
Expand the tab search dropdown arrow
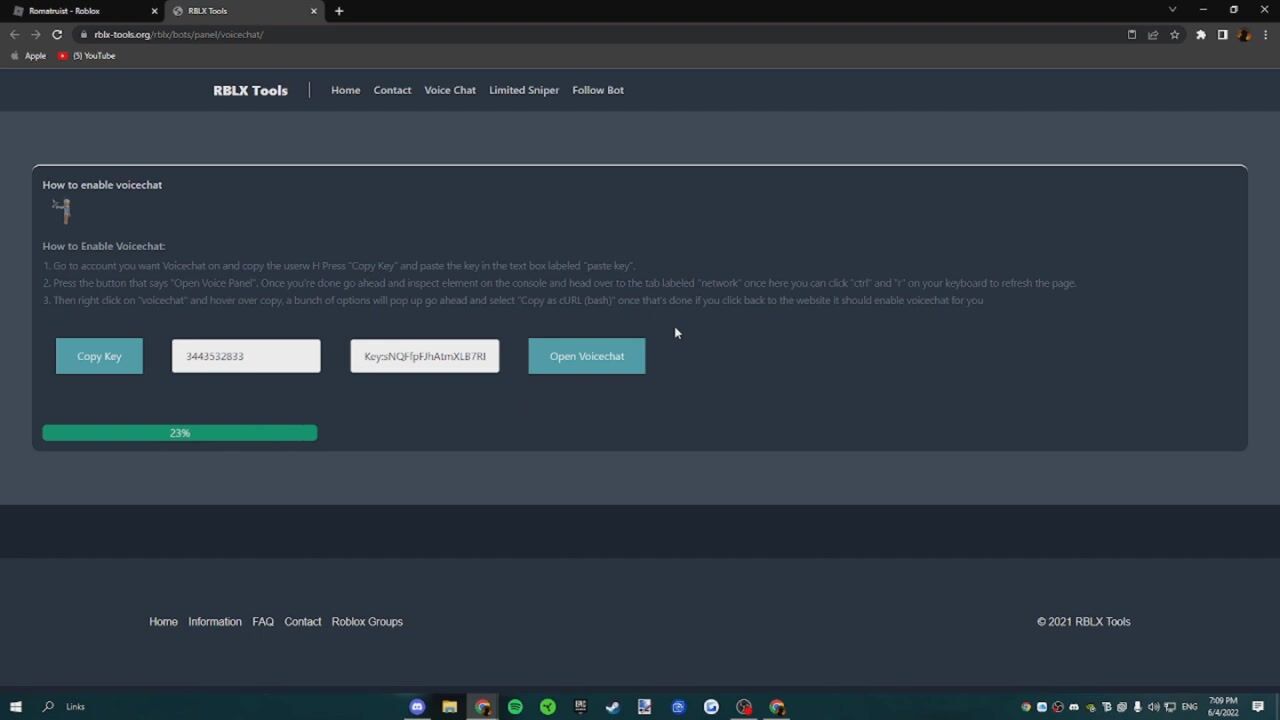[x=1172, y=10]
